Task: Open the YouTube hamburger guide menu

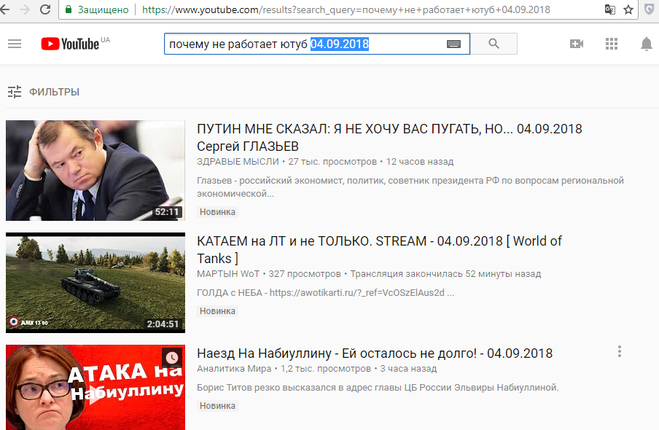Action: click(x=14, y=44)
